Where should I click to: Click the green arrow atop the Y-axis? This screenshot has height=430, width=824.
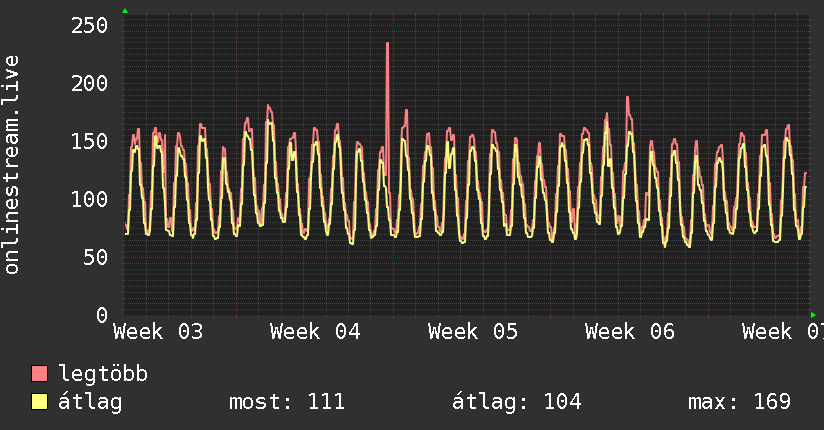pos(125,11)
